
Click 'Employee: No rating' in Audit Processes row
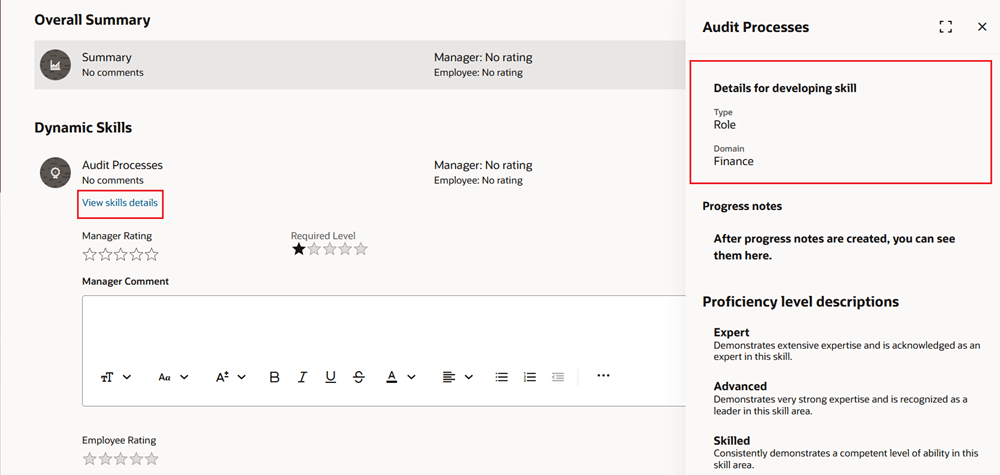(x=478, y=180)
